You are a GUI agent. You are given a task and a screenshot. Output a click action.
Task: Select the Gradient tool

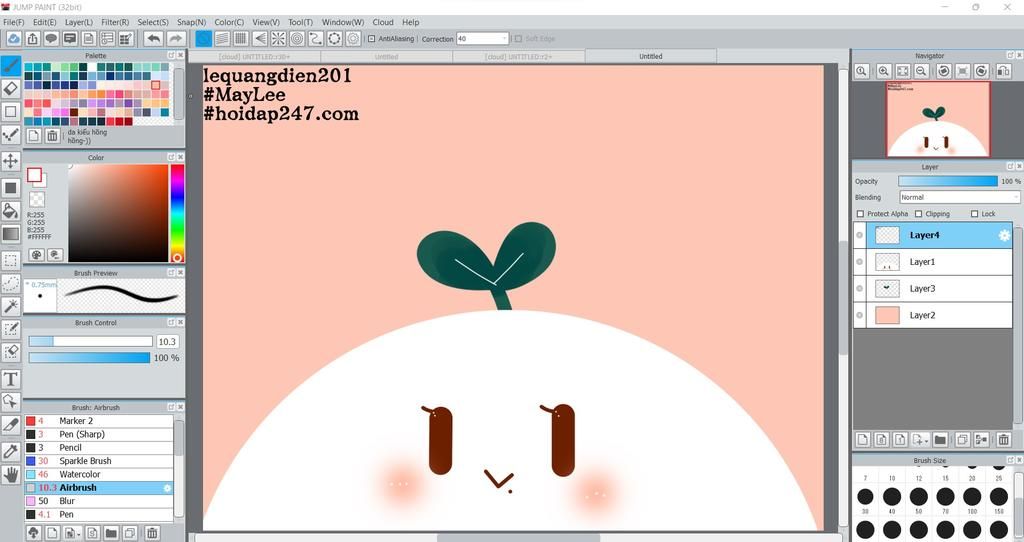pos(10,233)
